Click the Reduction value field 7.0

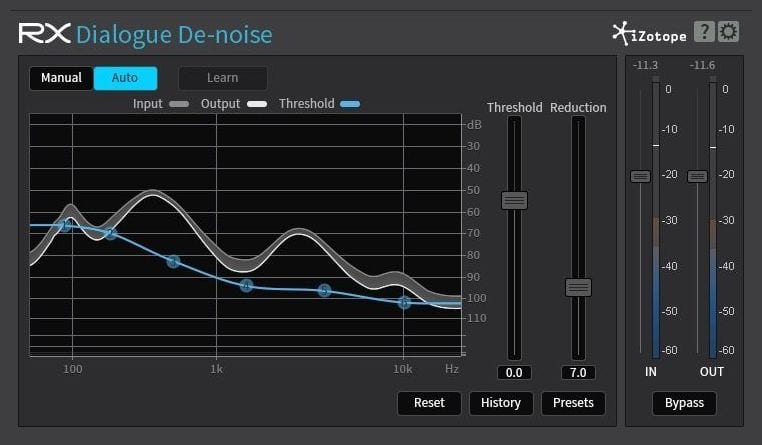pyautogui.click(x=578, y=373)
